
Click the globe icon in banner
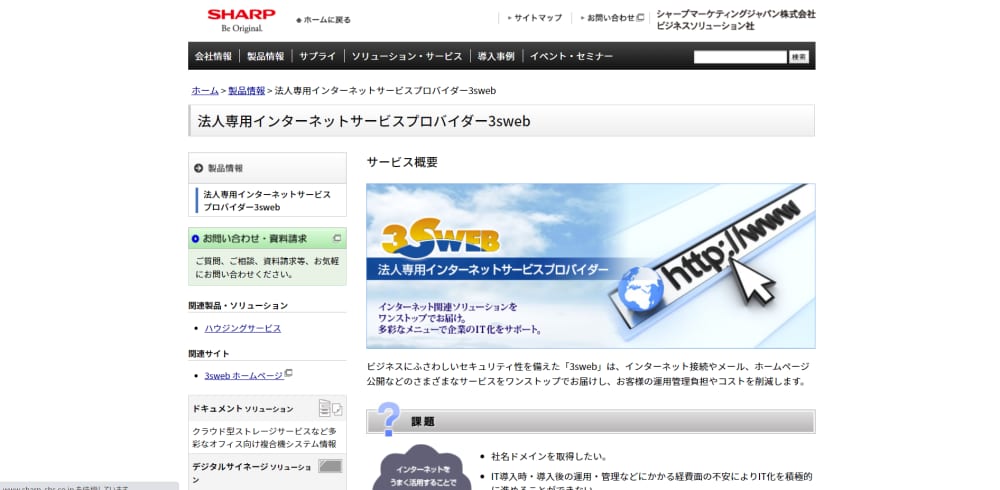click(641, 288)
